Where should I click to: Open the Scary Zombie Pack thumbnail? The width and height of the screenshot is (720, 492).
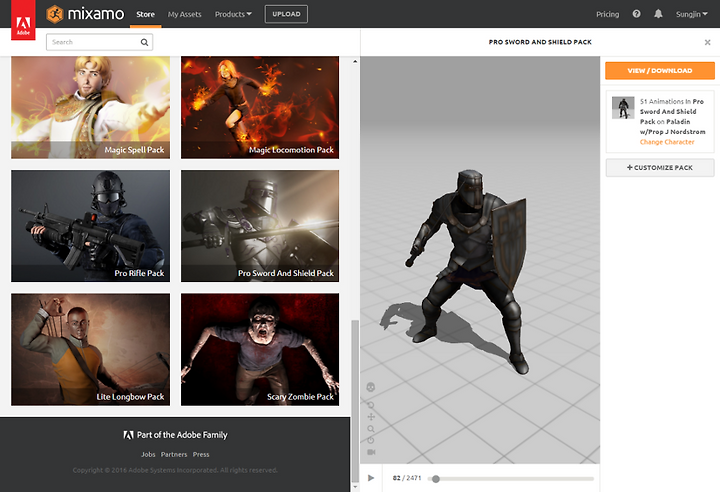260,350
